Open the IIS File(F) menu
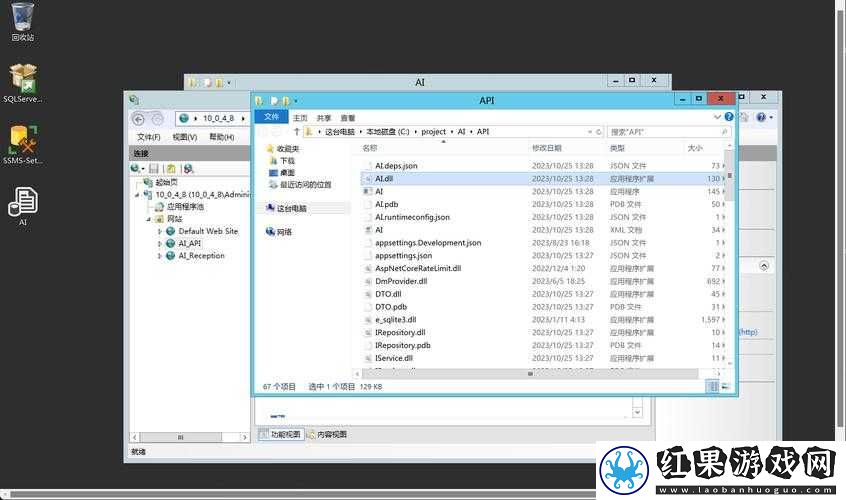846x500 pixels. click(x=148, y=137)
